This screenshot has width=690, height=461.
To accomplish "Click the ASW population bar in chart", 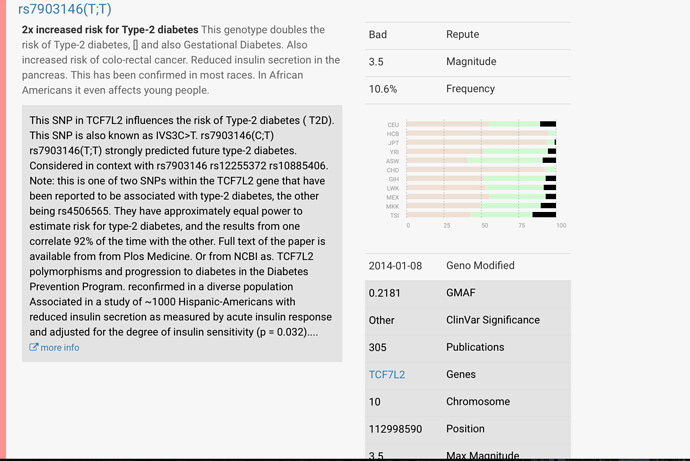I will pos(481,161).
